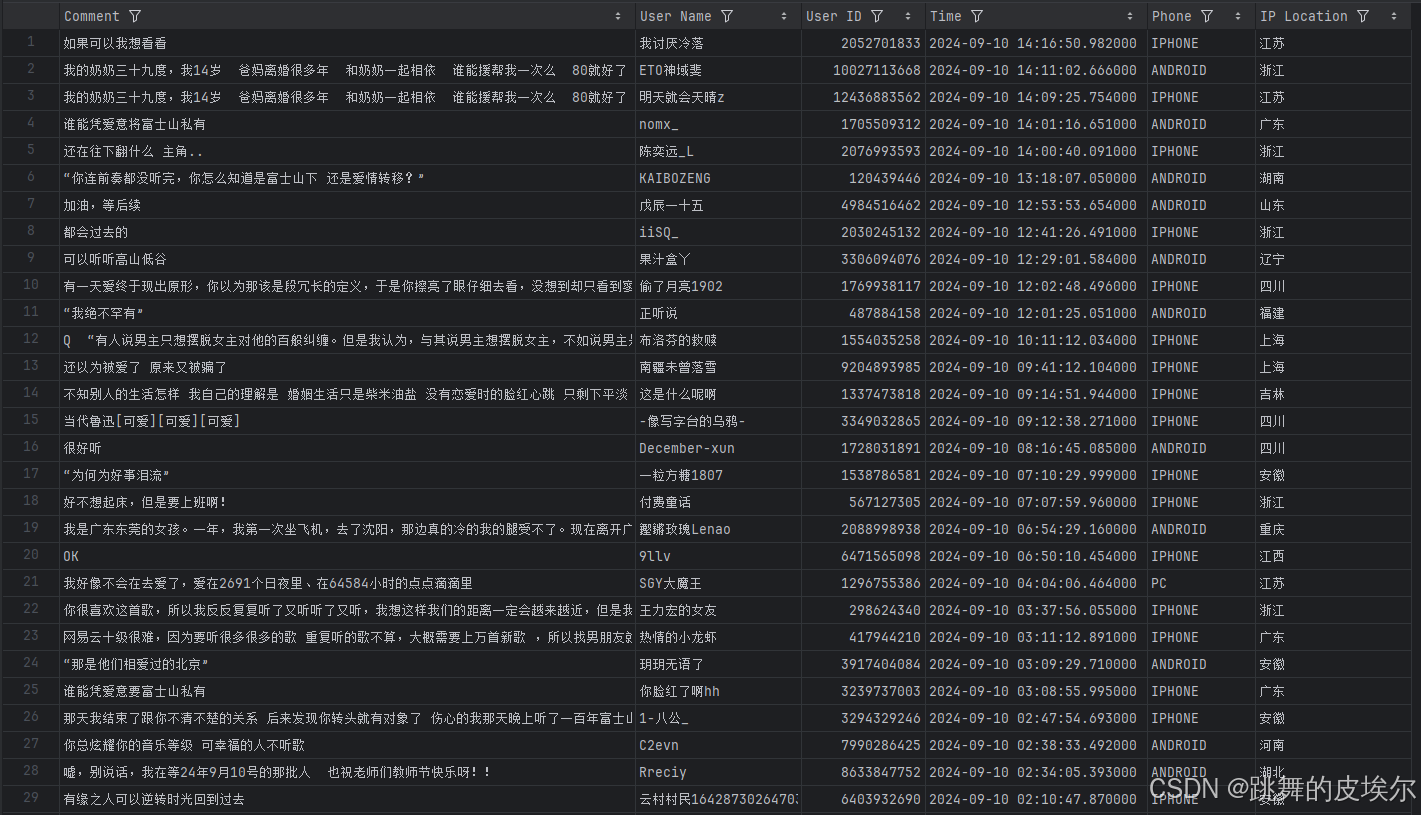Click user ID cell 2052701833
This screenshot has height=815, width=1421.
(x=863, y=43)
